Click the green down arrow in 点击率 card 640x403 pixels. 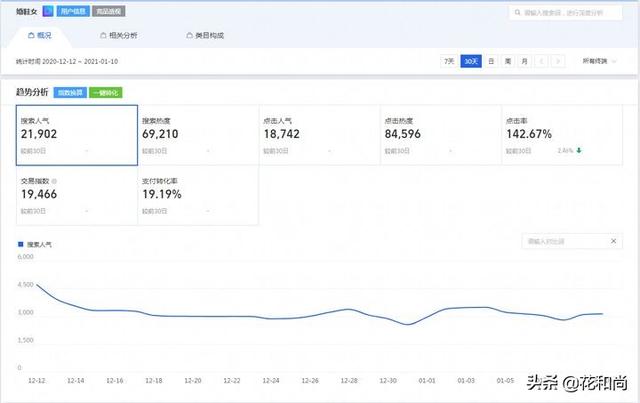580,151
